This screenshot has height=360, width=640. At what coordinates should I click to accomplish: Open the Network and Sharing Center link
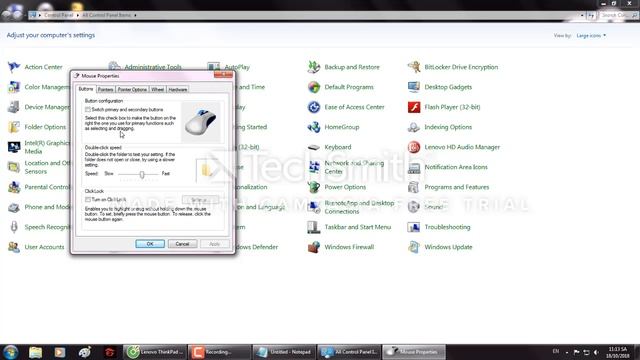pos(354,167)
